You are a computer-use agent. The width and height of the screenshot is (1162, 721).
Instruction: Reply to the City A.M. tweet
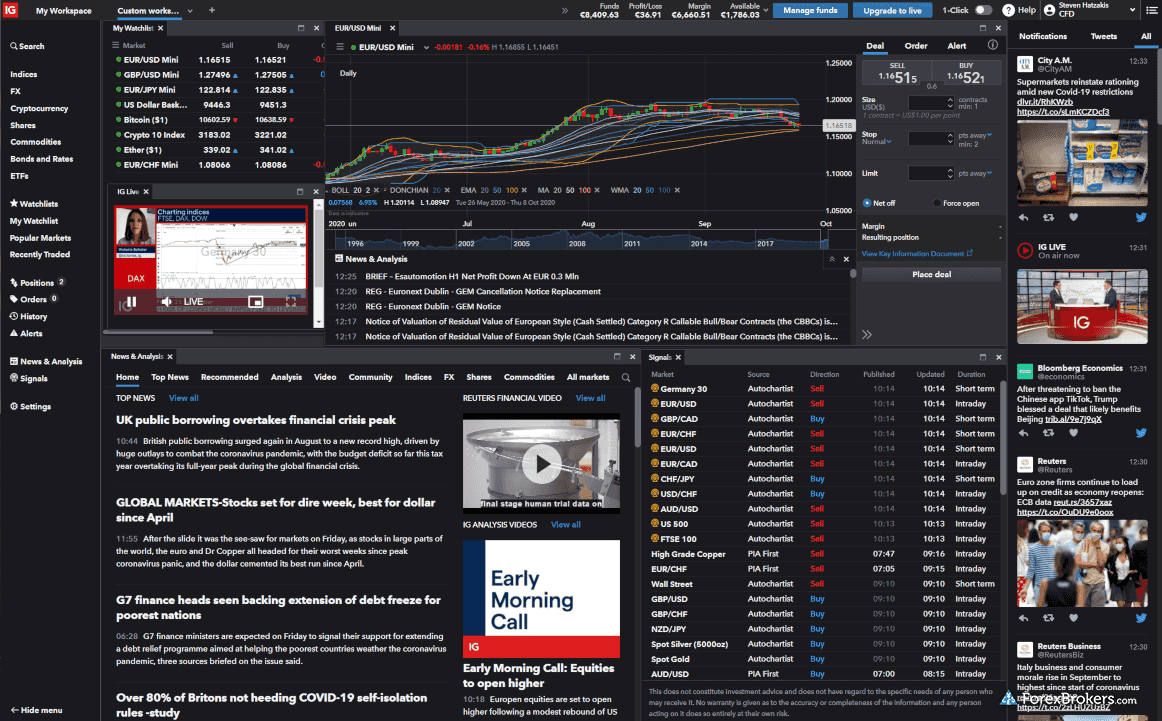(1023, 218)
